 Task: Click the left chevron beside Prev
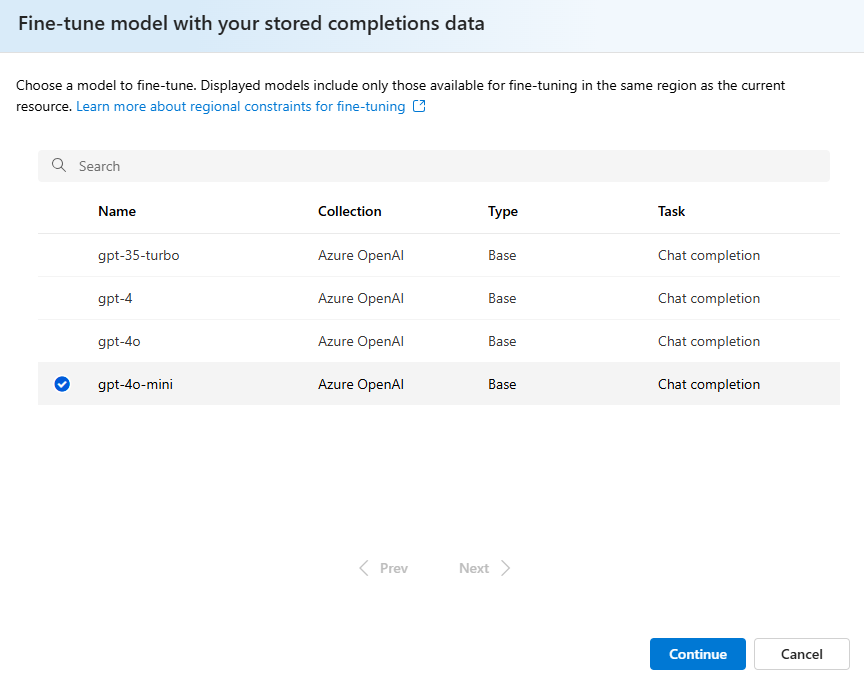[365, 568]
